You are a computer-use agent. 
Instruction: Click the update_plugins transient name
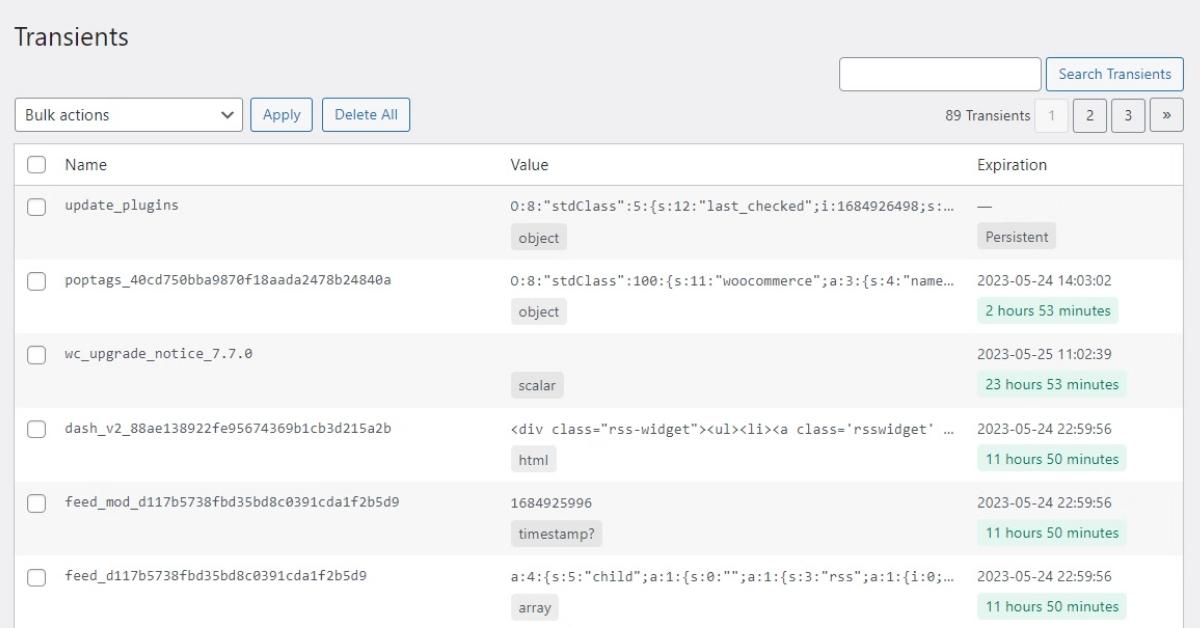(121, 205)
